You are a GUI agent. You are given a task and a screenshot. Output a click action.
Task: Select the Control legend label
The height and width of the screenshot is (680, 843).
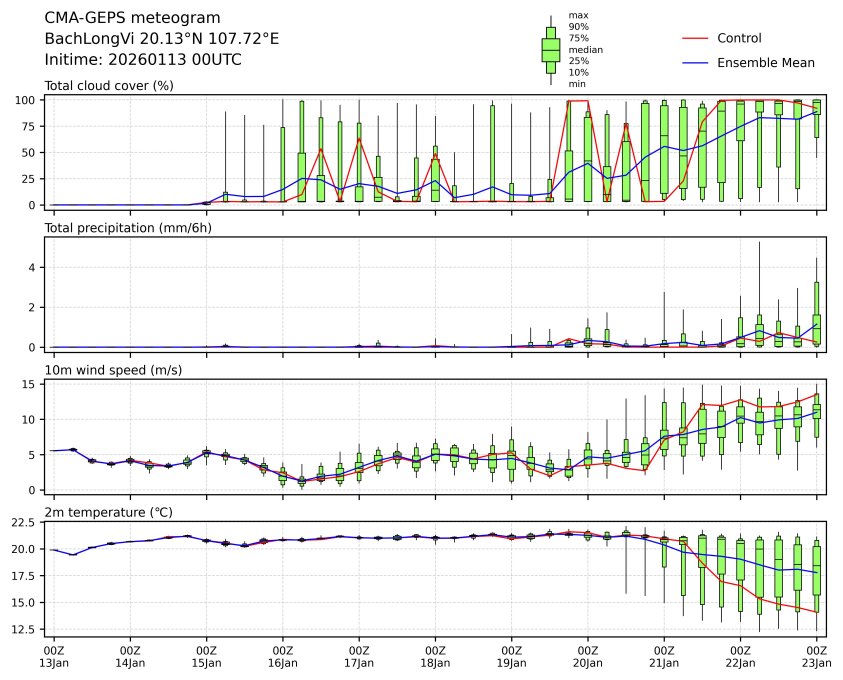pos(739,38)
